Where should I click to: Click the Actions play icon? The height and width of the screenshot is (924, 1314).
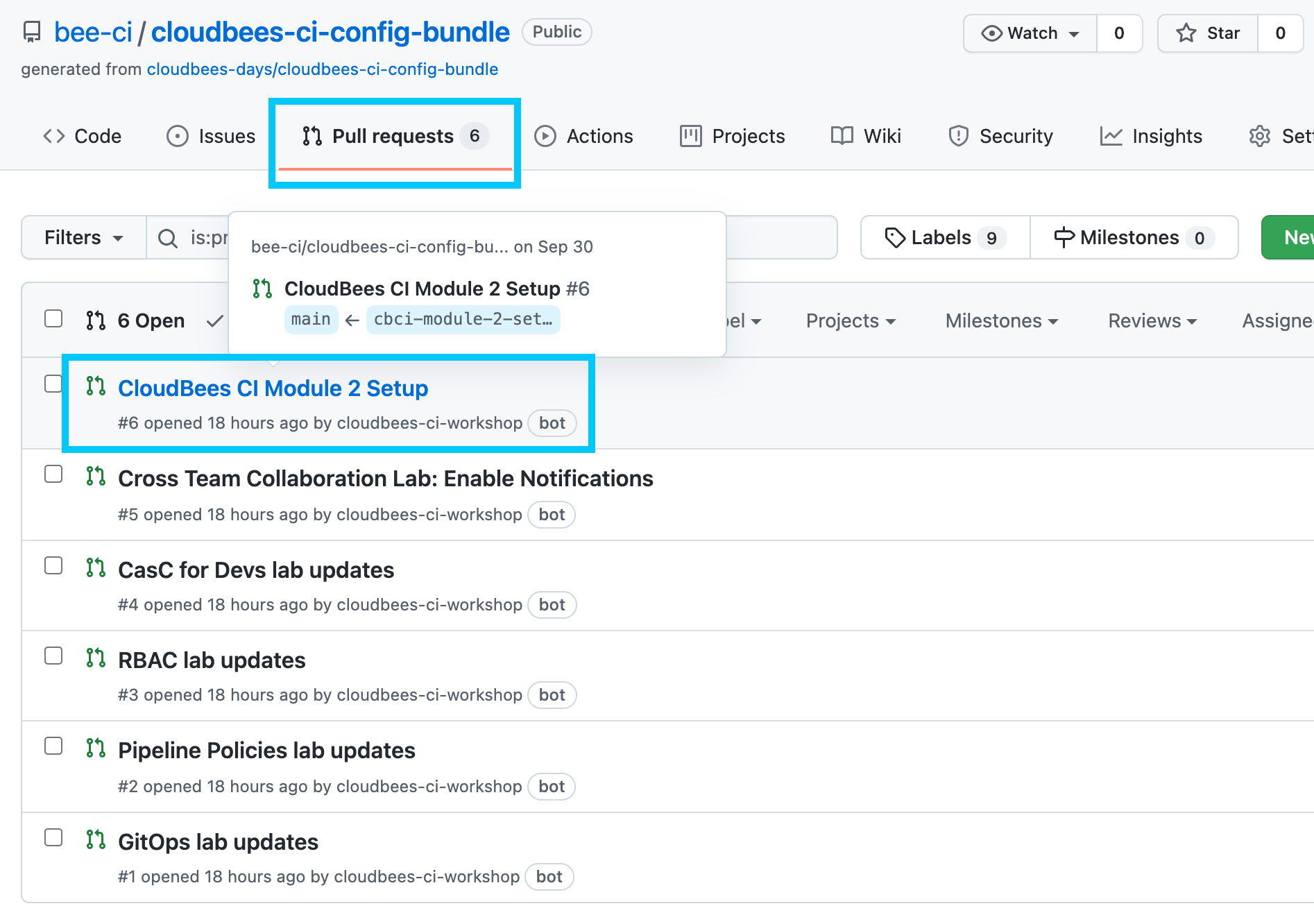[545, 136]
